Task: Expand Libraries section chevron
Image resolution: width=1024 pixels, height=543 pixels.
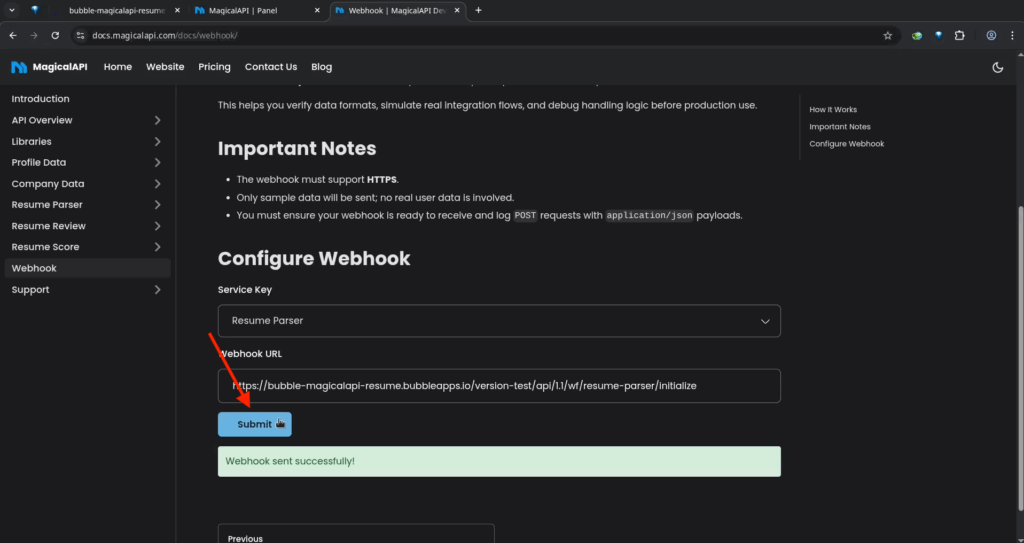Action: (x=157, y=141)
